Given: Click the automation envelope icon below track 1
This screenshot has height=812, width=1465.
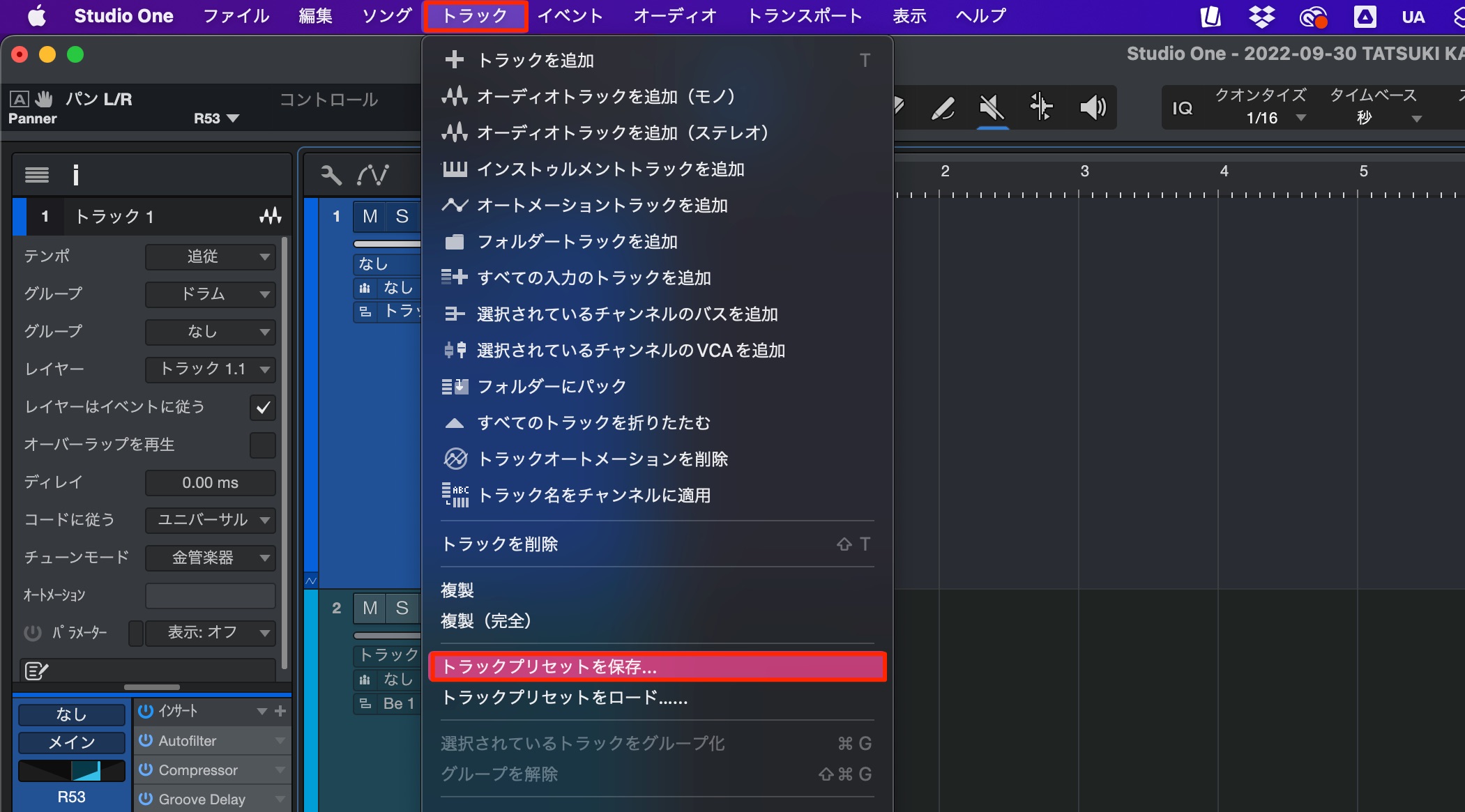Looking at the screenshot, I should pyautogui.click(x=311, y=581).
